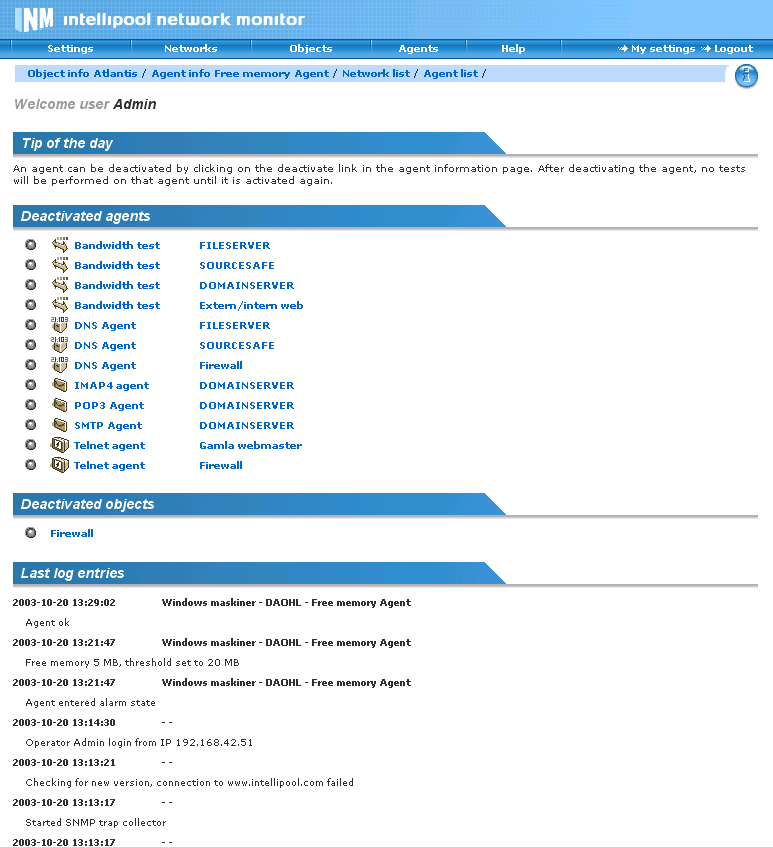The height and width of the screenshot is (848, 773).
Task: Open the Help menu
Action: point(513,48)
